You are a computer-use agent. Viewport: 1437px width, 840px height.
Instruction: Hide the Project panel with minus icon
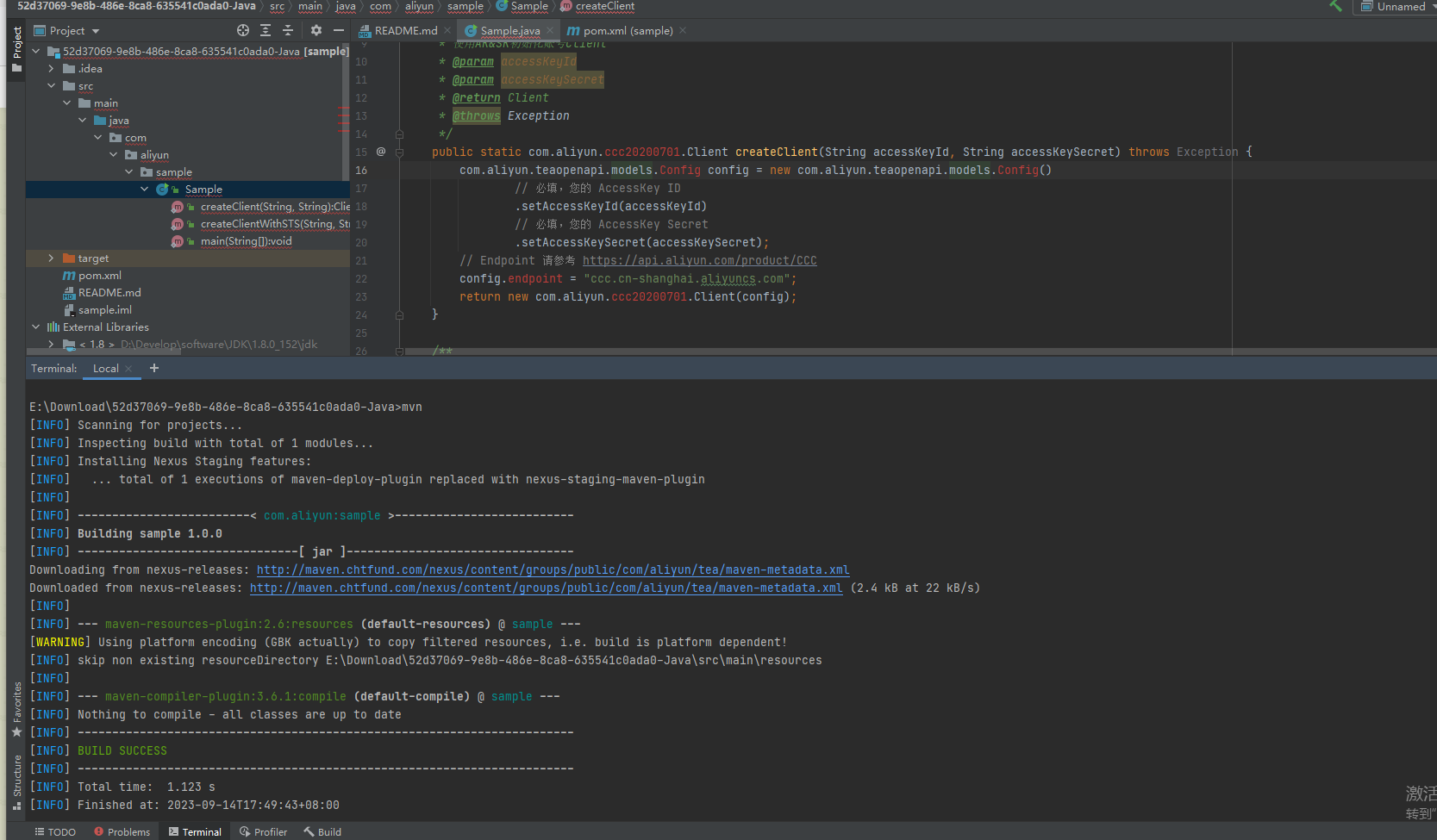click(x=339, y=30)
